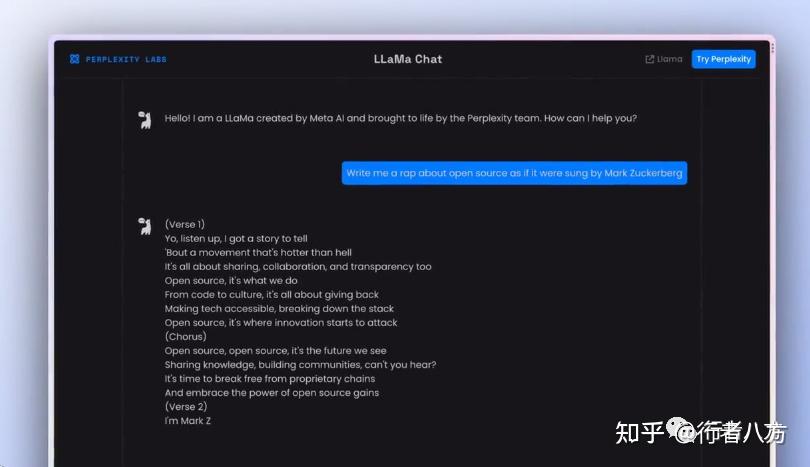Click the '(Verse 1)' line

point(184,224)
